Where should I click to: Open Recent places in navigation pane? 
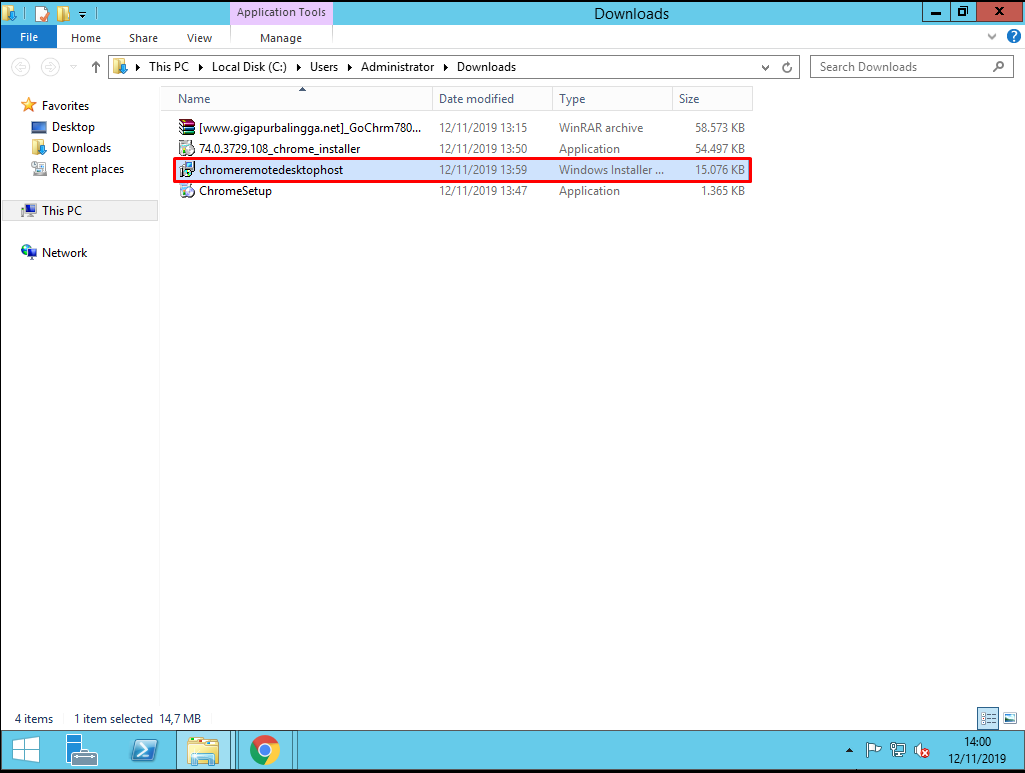(x=88, y=169)
